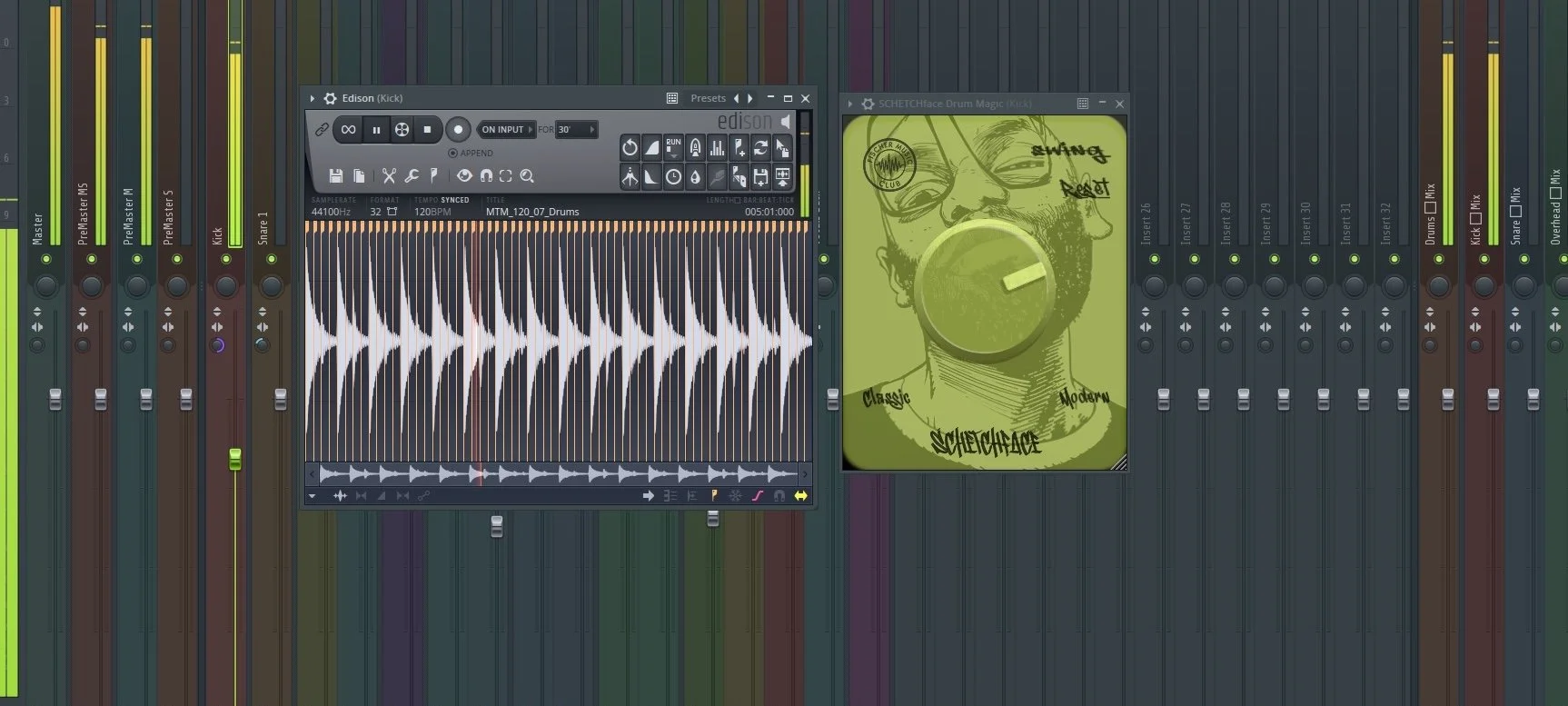Click the swing label in SCHETCHface plugin

1069,151
